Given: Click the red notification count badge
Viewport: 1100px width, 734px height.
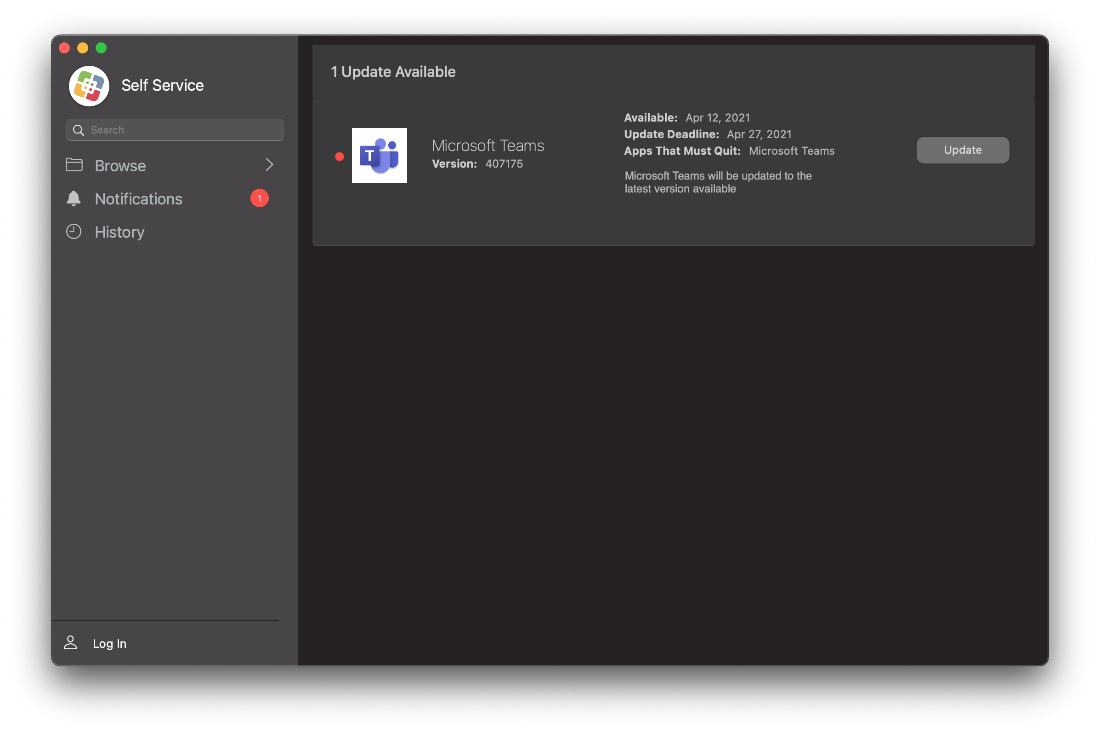Looking at the screenshot, I should [x=260, y=199].
